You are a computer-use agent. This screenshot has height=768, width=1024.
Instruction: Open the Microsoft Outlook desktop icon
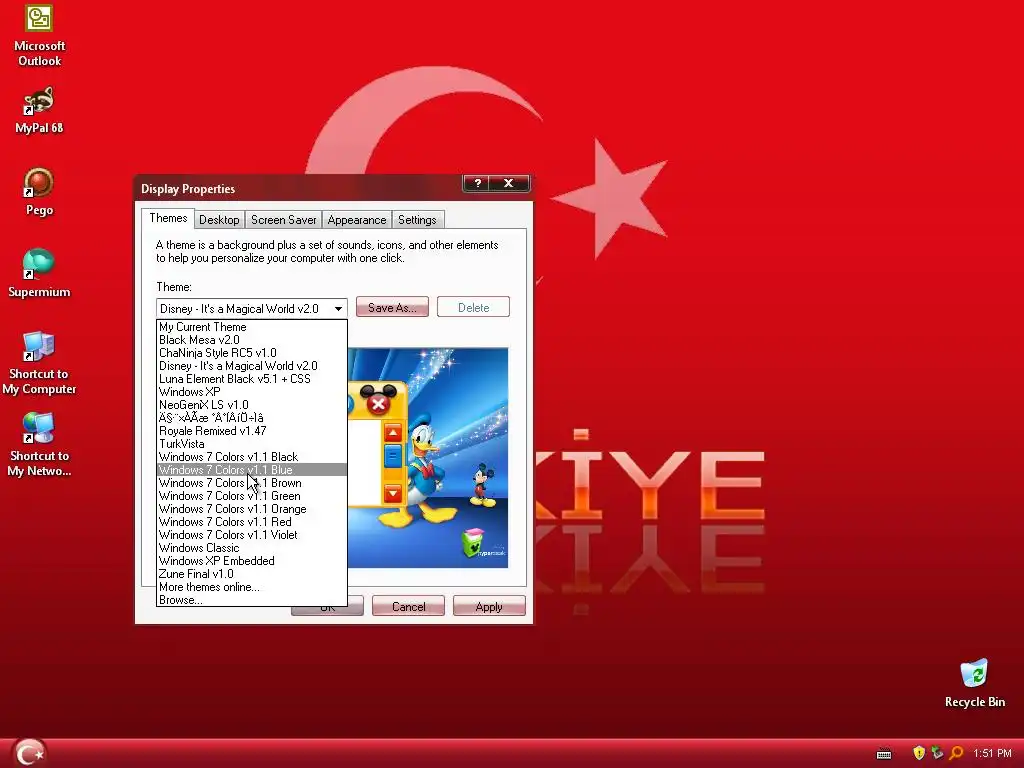pos(39,36)
